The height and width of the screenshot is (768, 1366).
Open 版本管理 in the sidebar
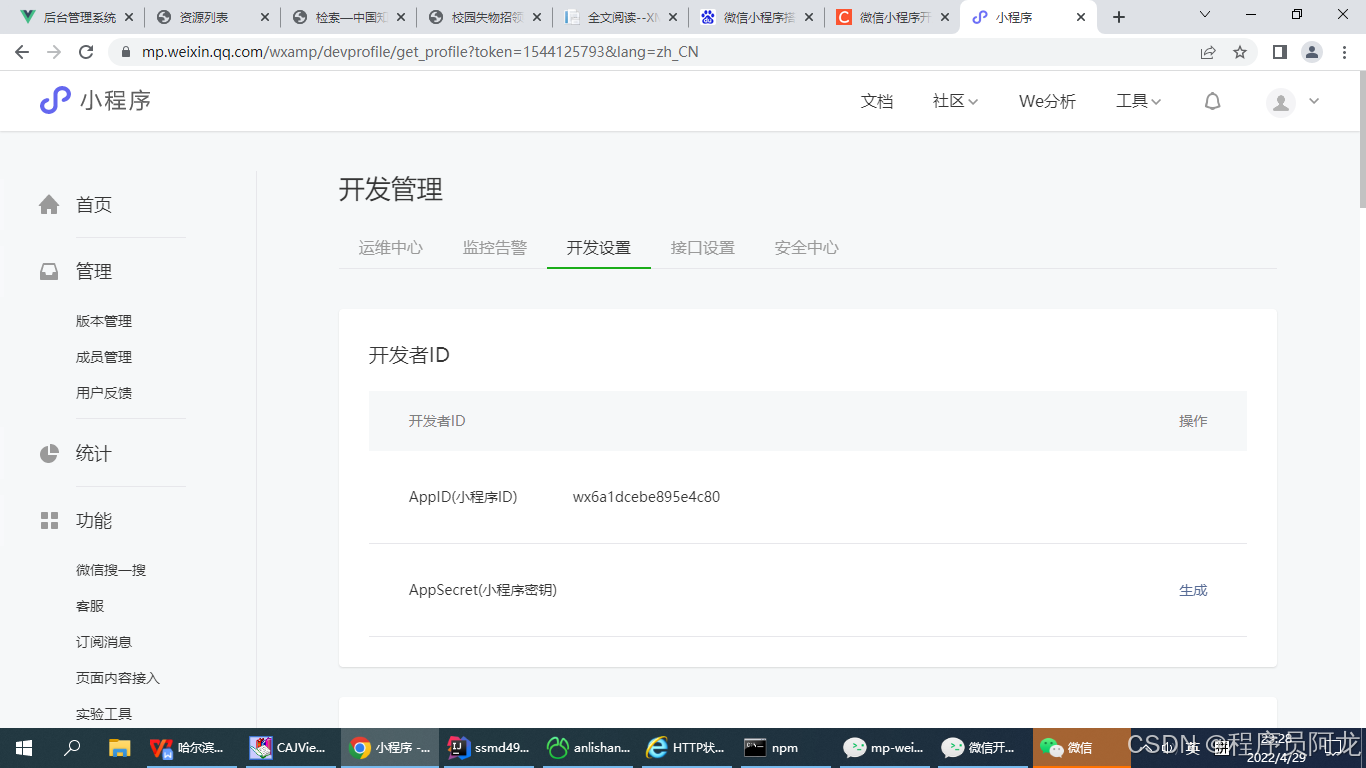(104, 321)
